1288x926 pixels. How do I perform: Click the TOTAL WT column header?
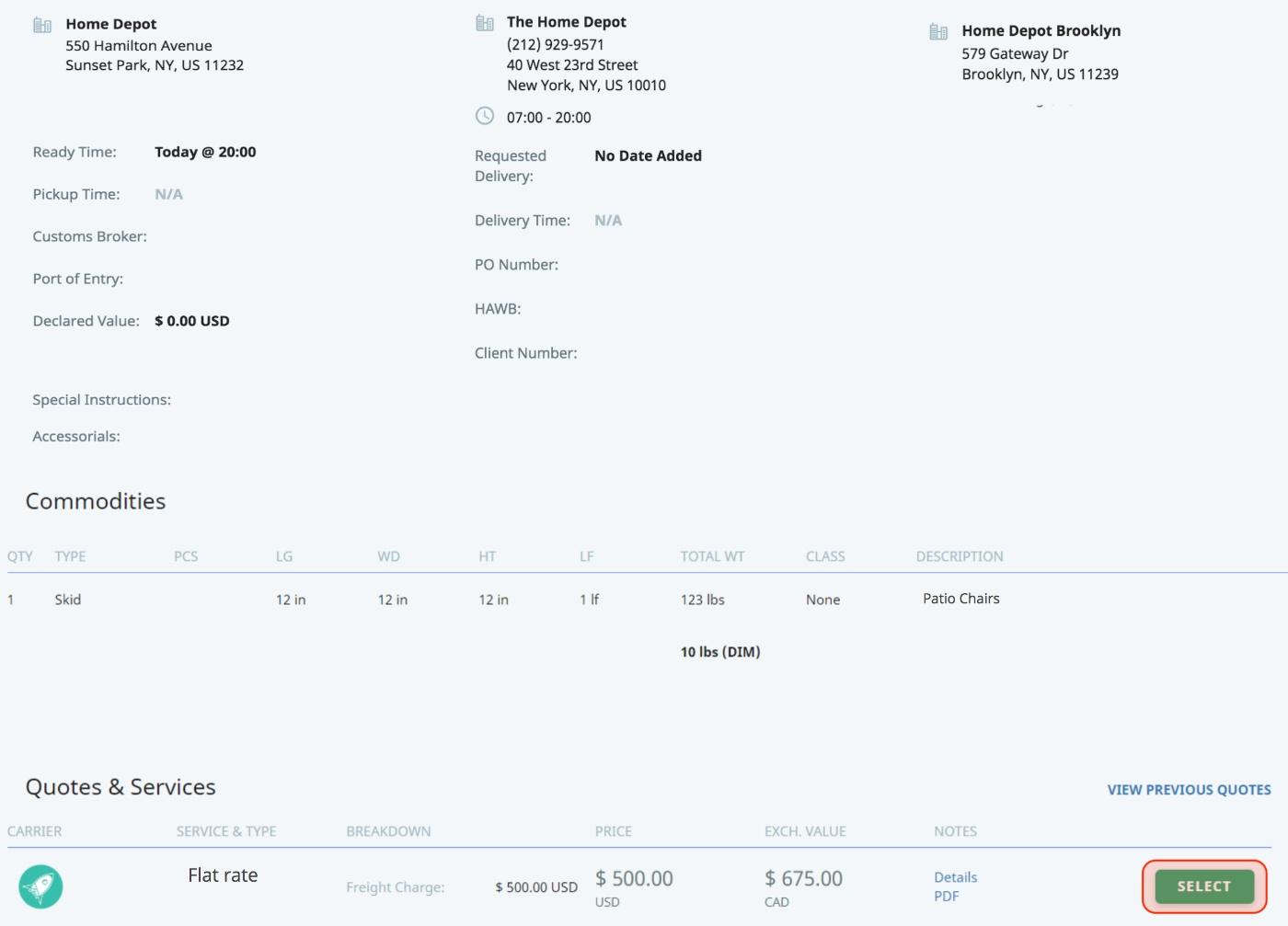coord(712,556)
